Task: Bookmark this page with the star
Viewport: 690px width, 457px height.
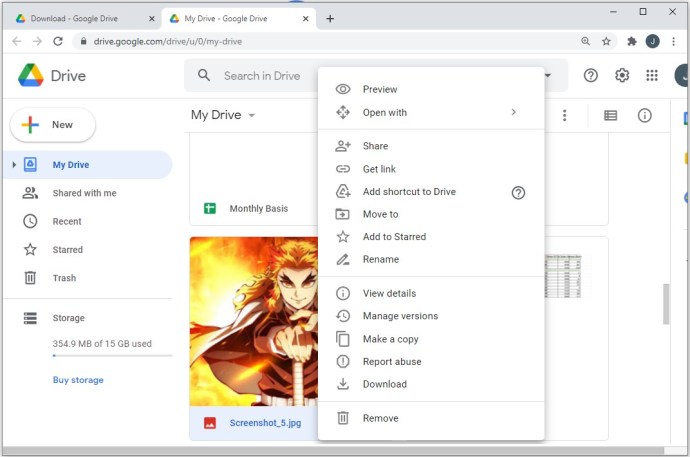Action: pyautogui.click(x=606, y=41)
